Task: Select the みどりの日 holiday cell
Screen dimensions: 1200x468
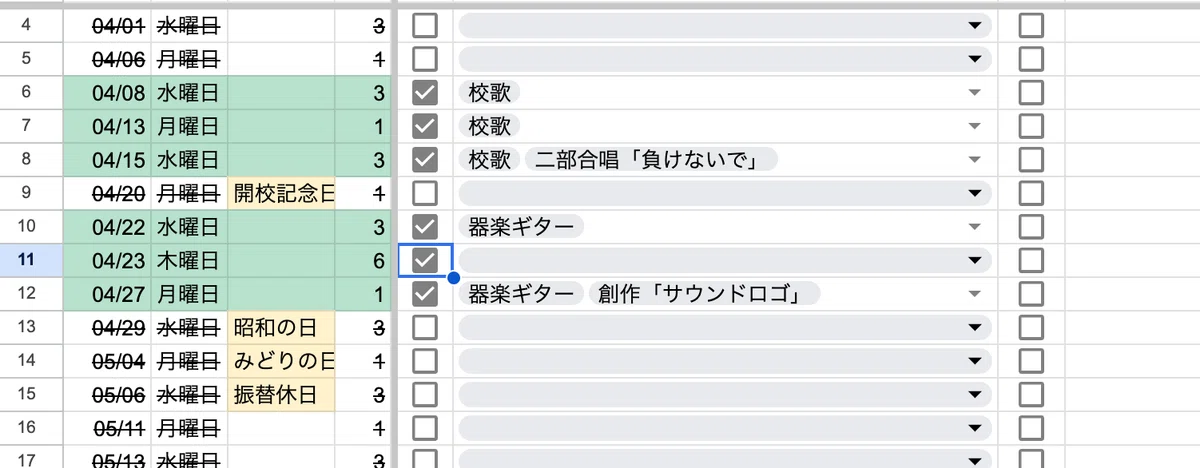Action: 283,360
